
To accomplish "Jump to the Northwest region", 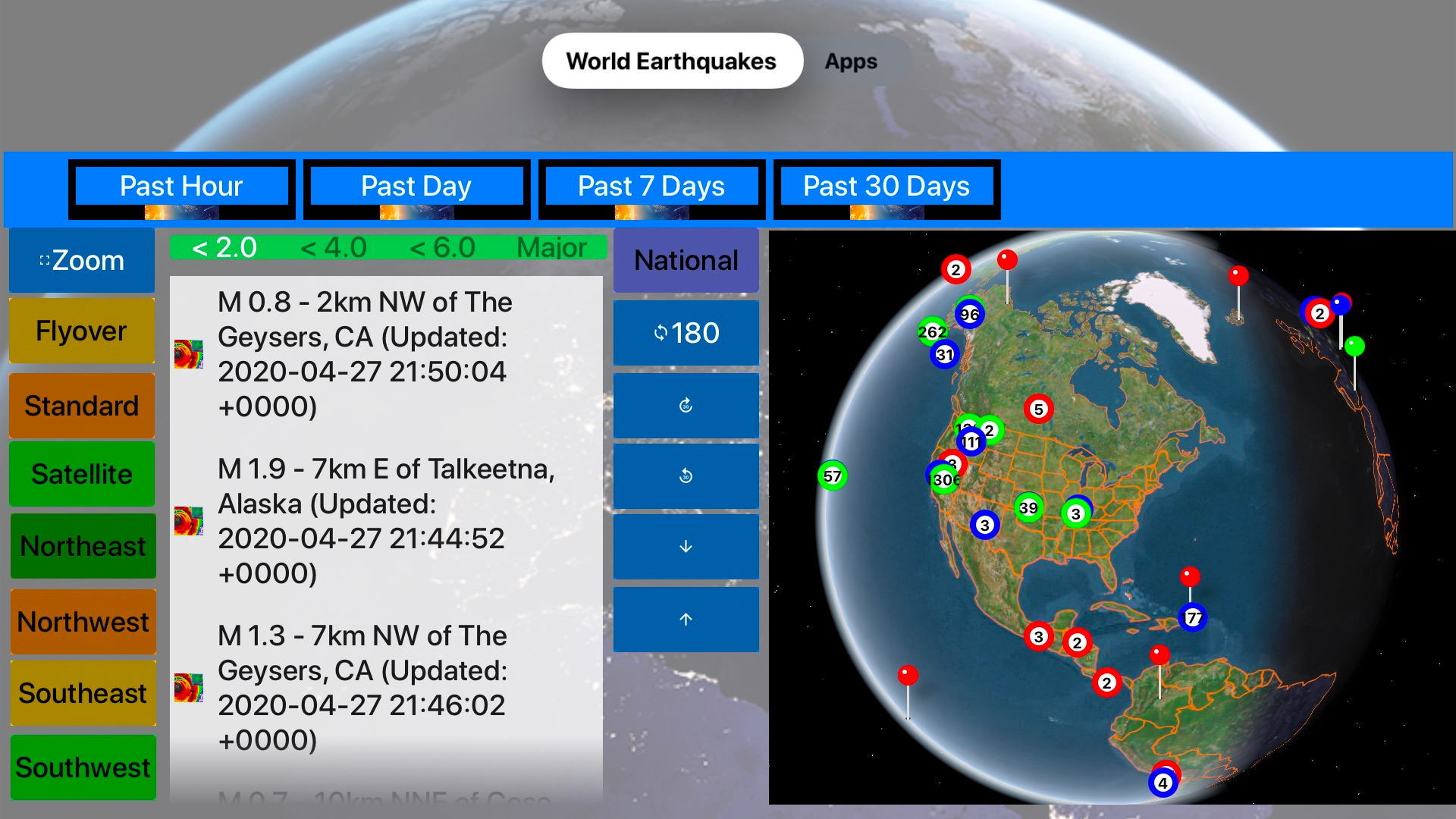I will (83, 622).
